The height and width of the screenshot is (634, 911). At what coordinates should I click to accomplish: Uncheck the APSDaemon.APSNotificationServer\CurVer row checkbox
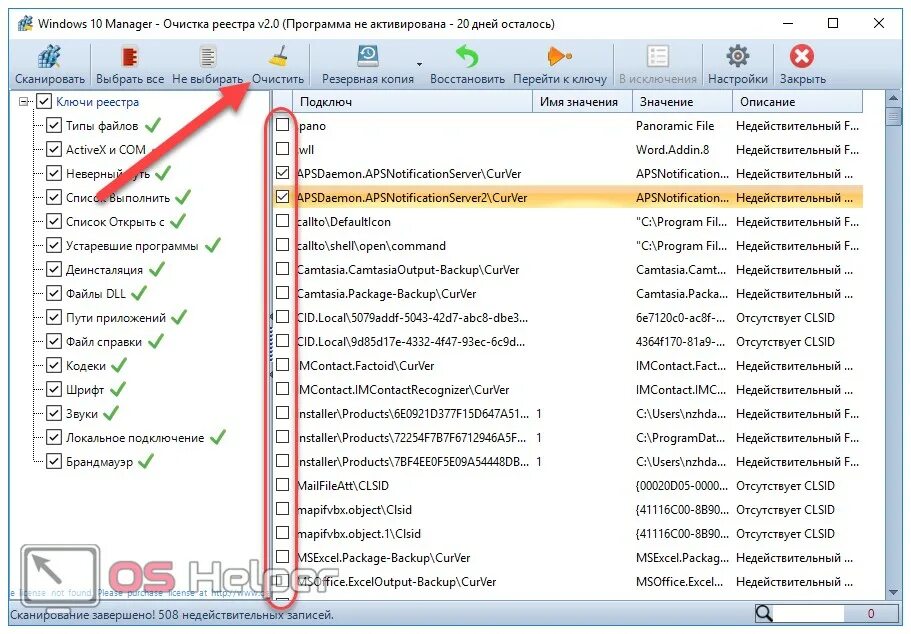pos(282,173)
